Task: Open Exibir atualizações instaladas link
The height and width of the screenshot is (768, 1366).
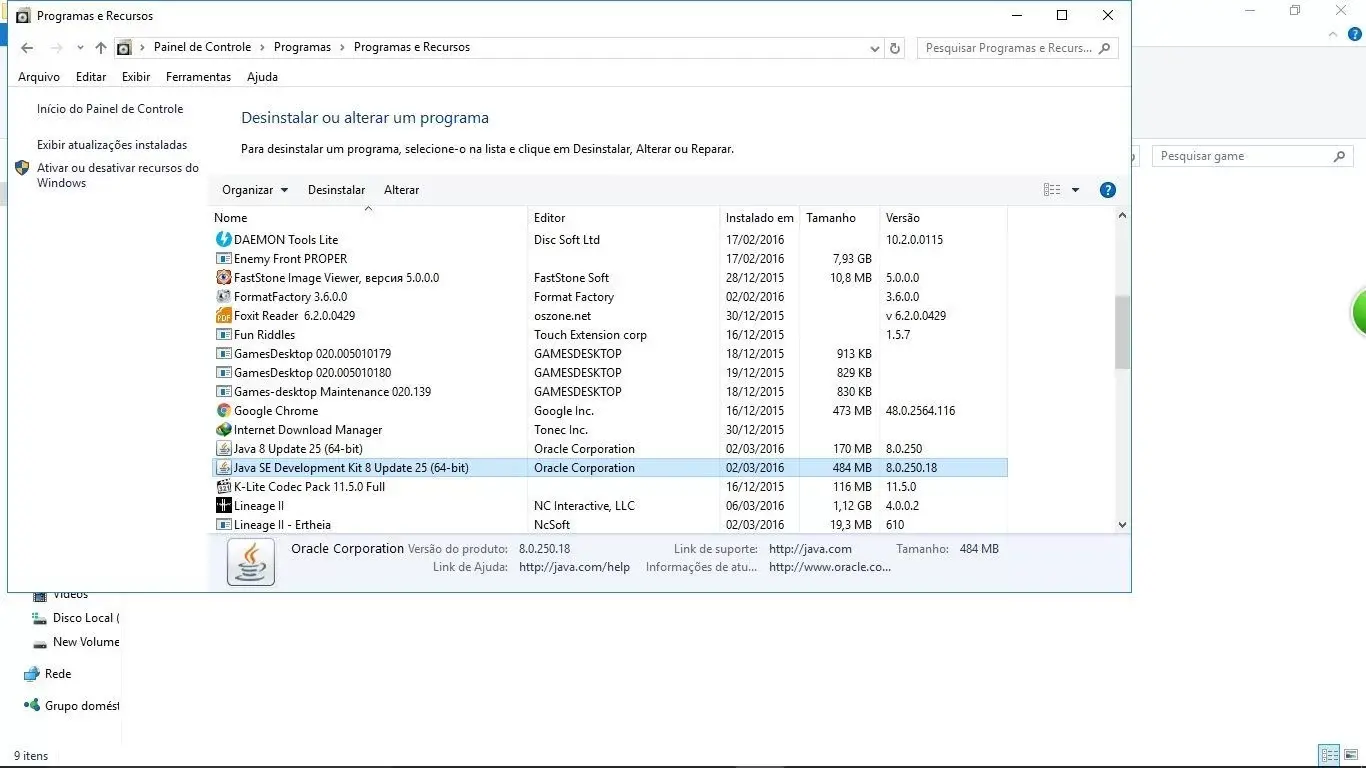Action: coord(112,145)
